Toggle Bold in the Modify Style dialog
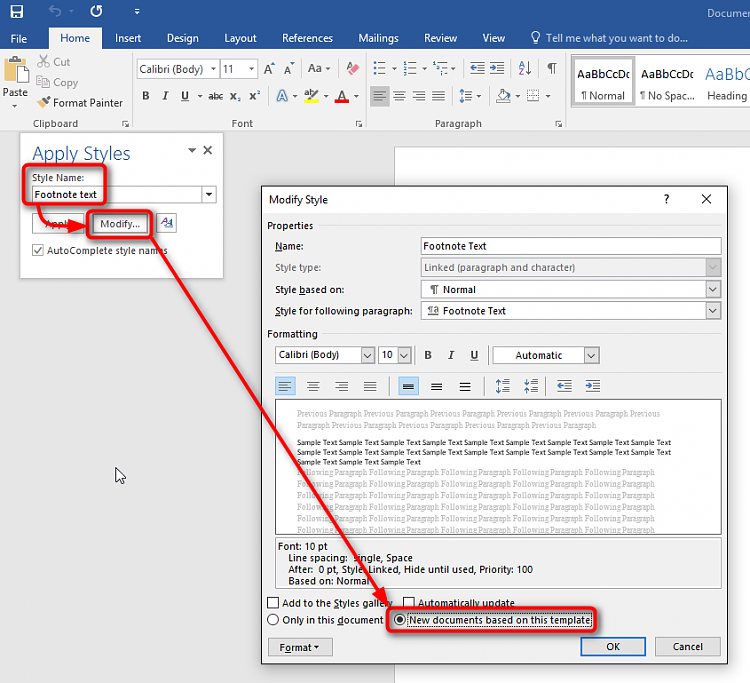The height and width of the screenshot is (683, 750). [x=428, y=355]
